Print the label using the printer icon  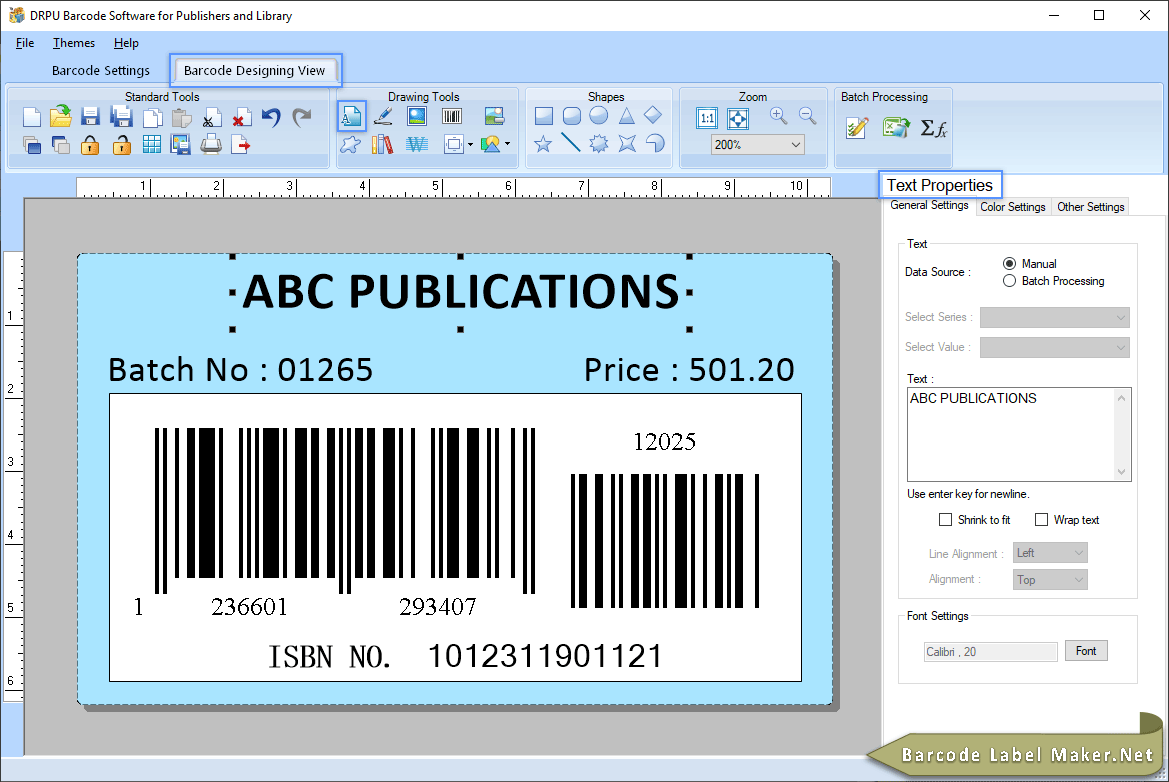pyautogui.click(x=211, y=144)
